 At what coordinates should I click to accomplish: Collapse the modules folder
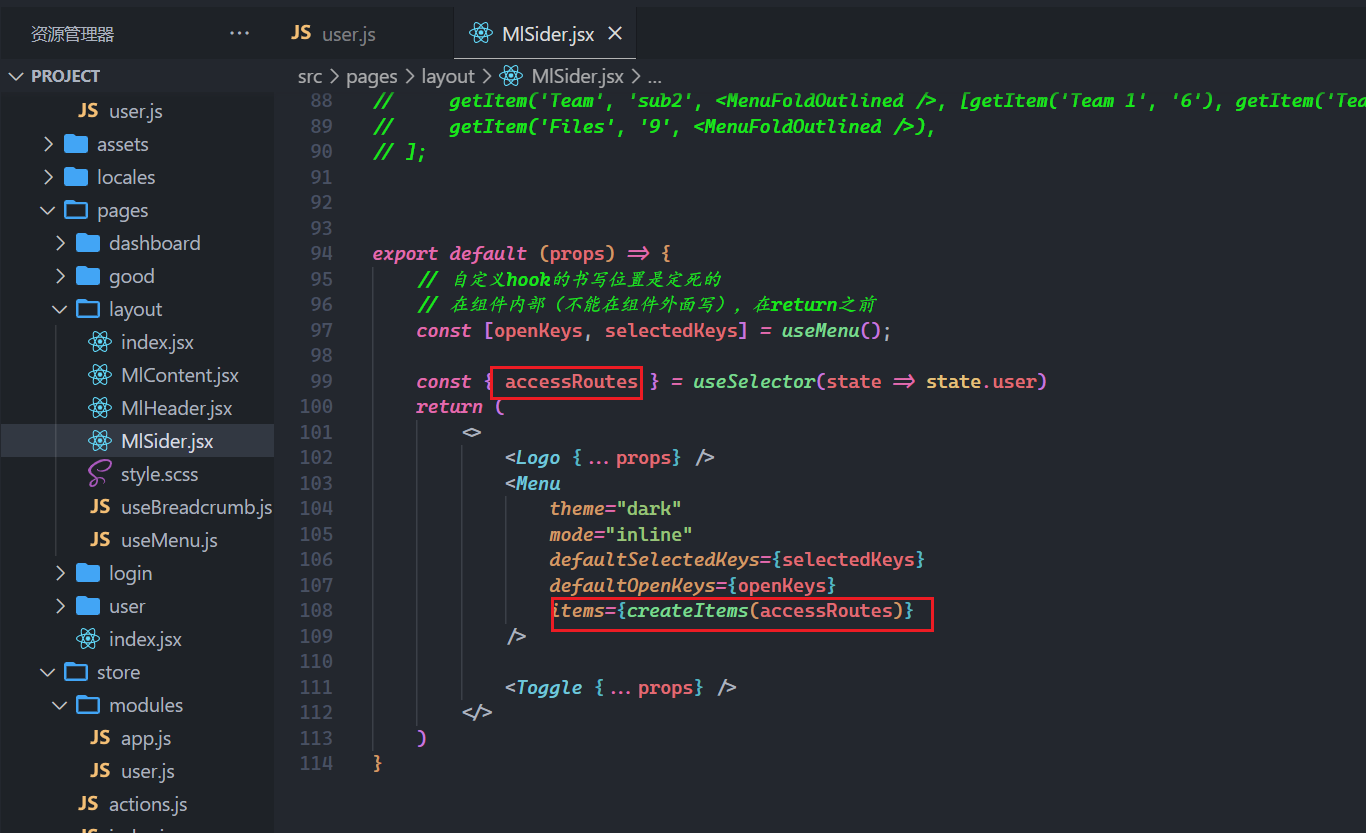click(61, 706)
